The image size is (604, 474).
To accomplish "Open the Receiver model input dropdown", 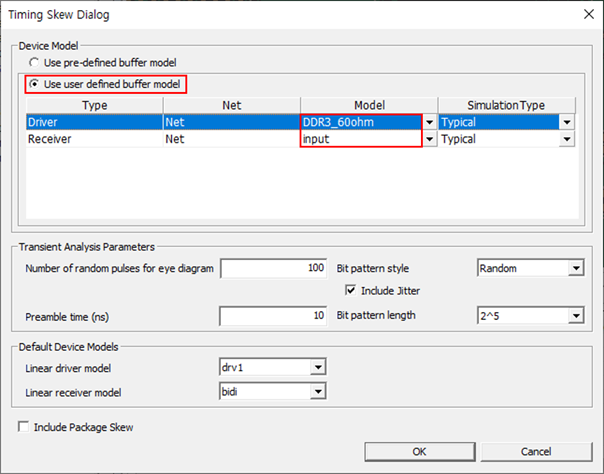I will pos(429,140).
